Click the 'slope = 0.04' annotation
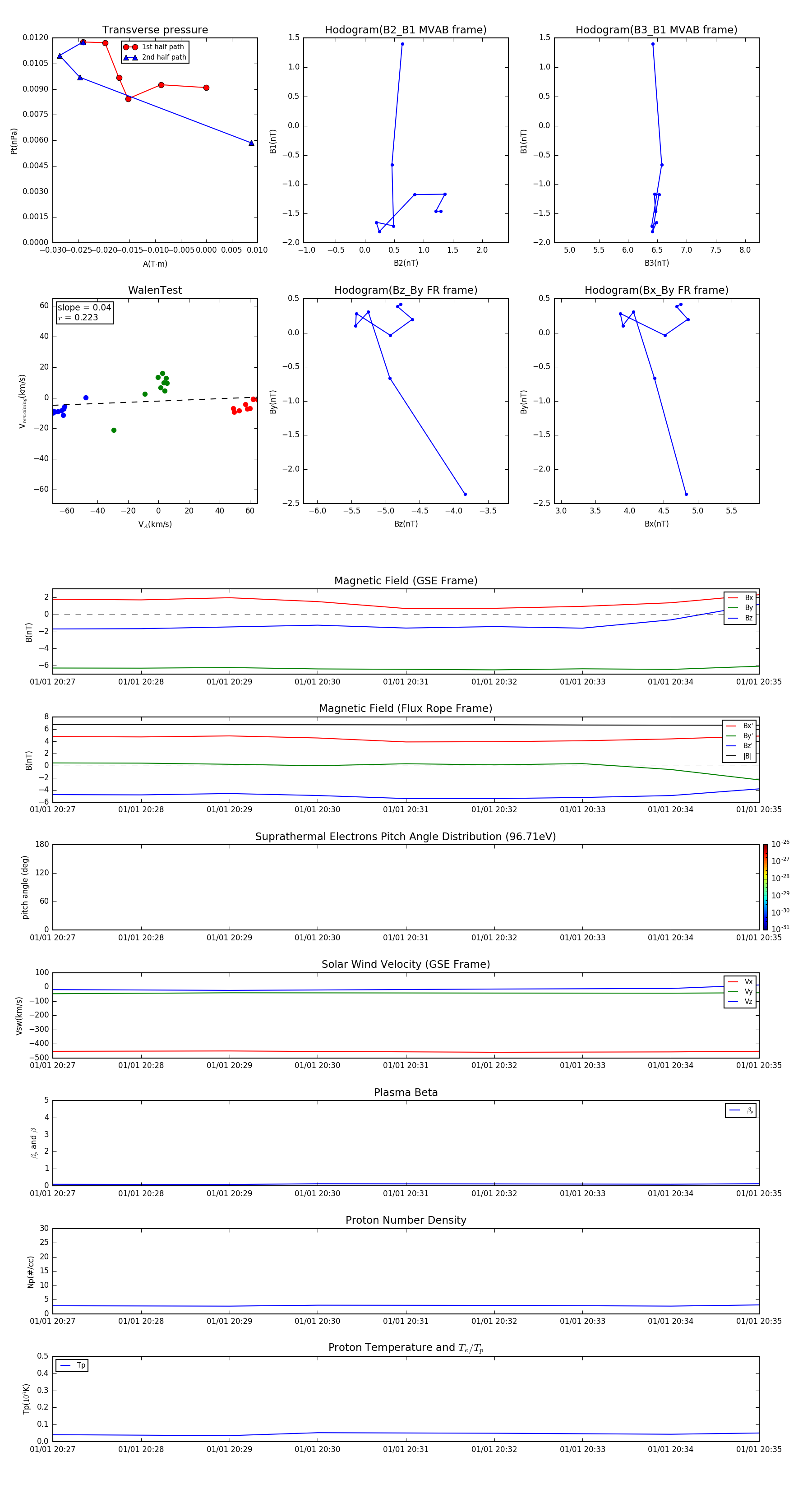The width and height of the screenshot is (812, 1489). click(x=84, y=308)
